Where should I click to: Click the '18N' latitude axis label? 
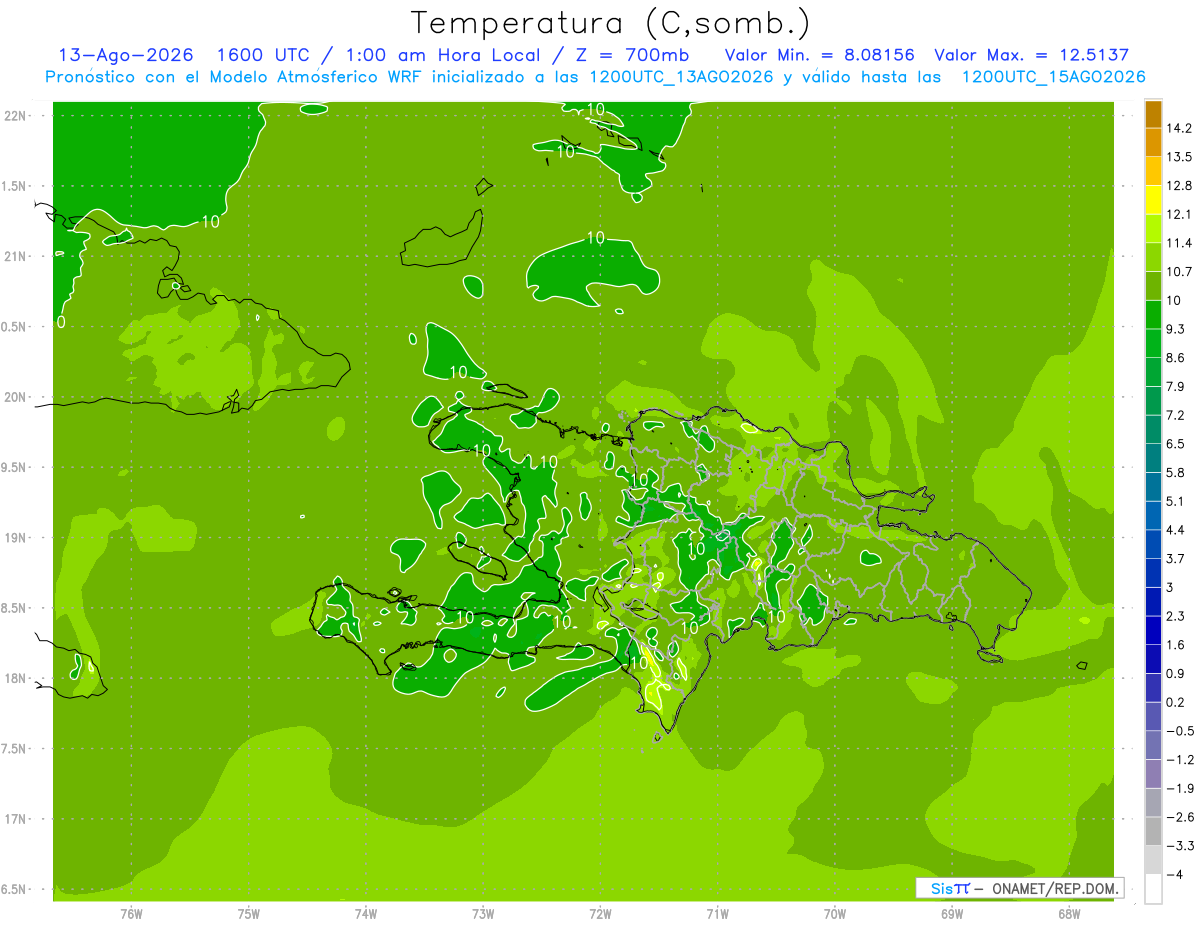pos(15,678)
